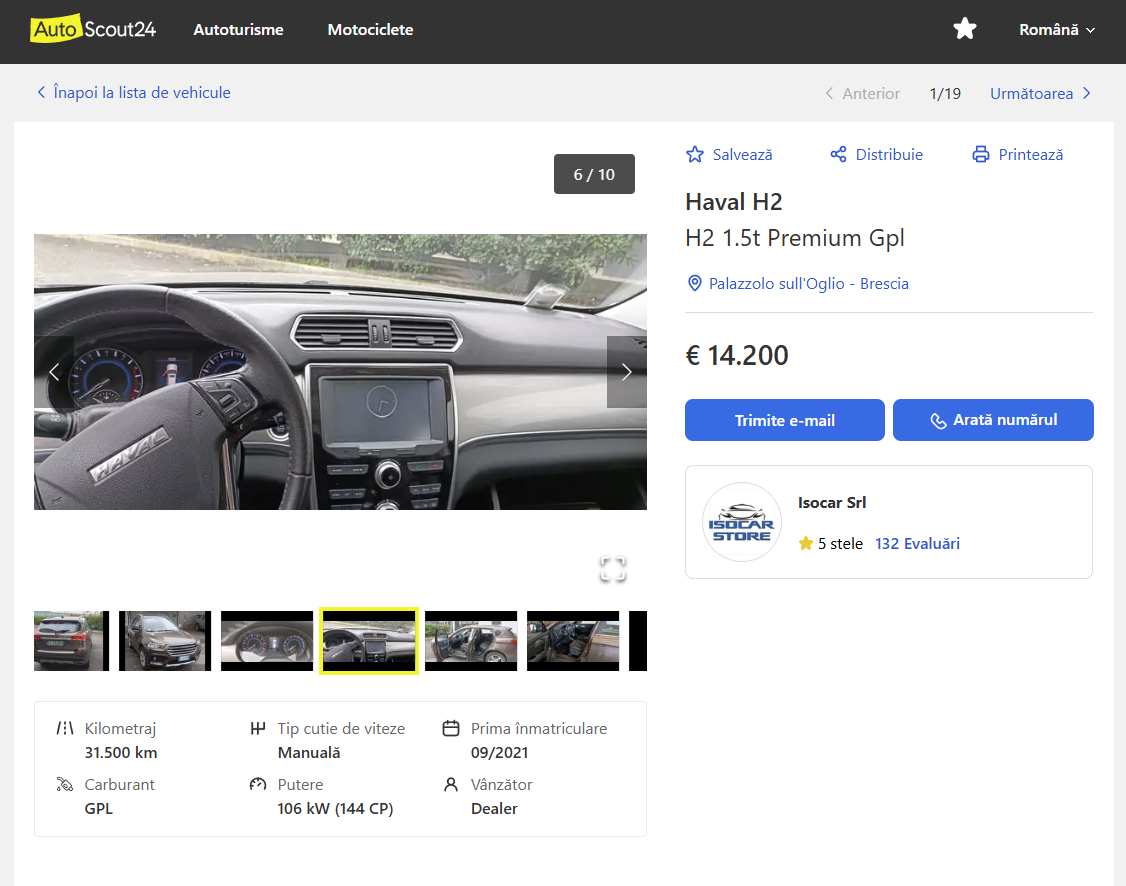Screen dimensions: 1126x886
Task: Go back to Înapoi la lista de vehicule
Action: (134, 93)
